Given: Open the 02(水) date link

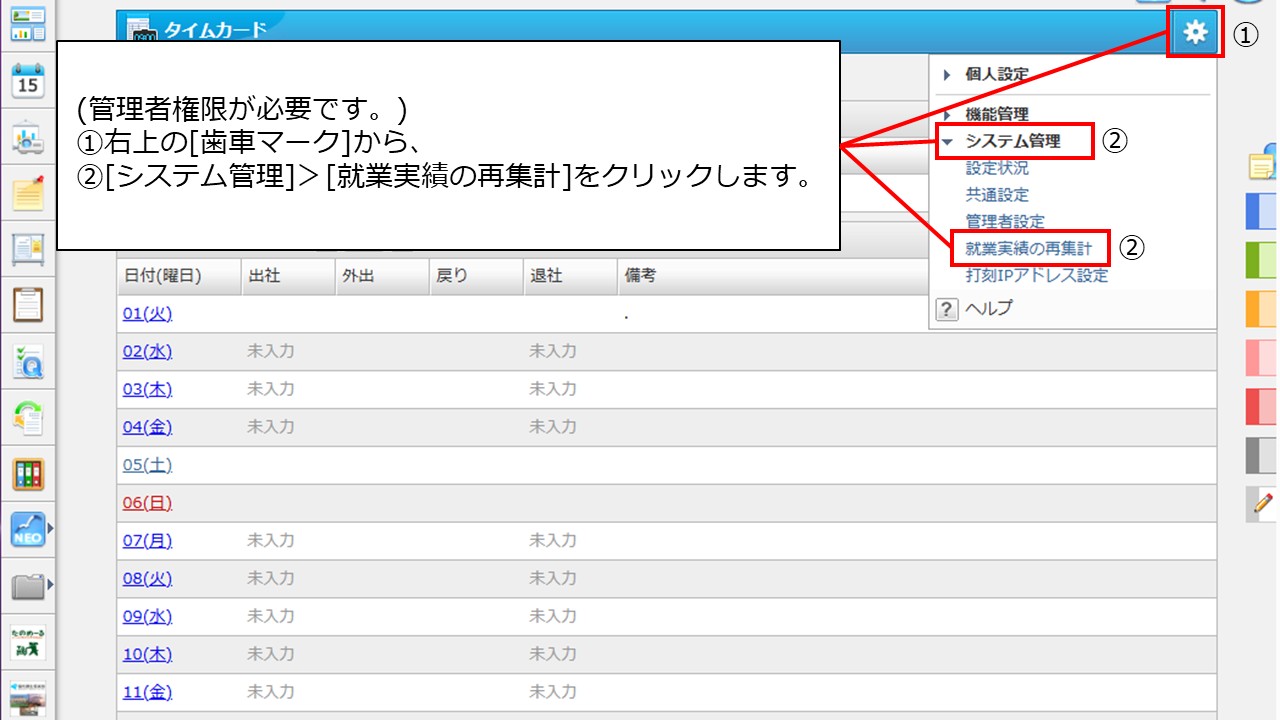Looking at the screenshot, I should [x=147, y=351].
